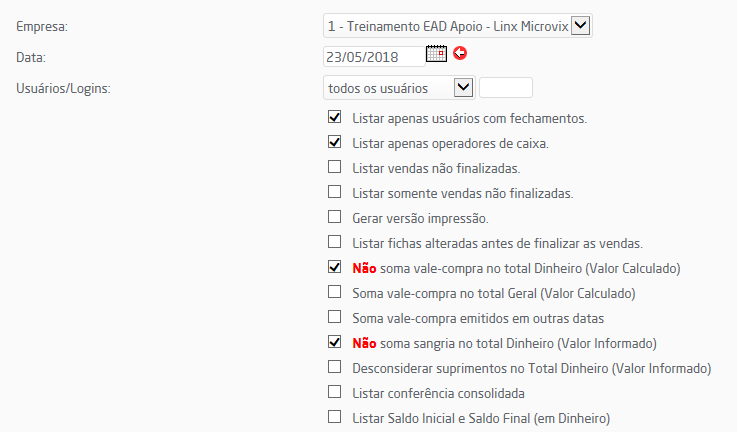Uncheck 'Não soma sangria no total Dinheiro'
The width and height of the screenshot is (737, 432).
[335, 342]
